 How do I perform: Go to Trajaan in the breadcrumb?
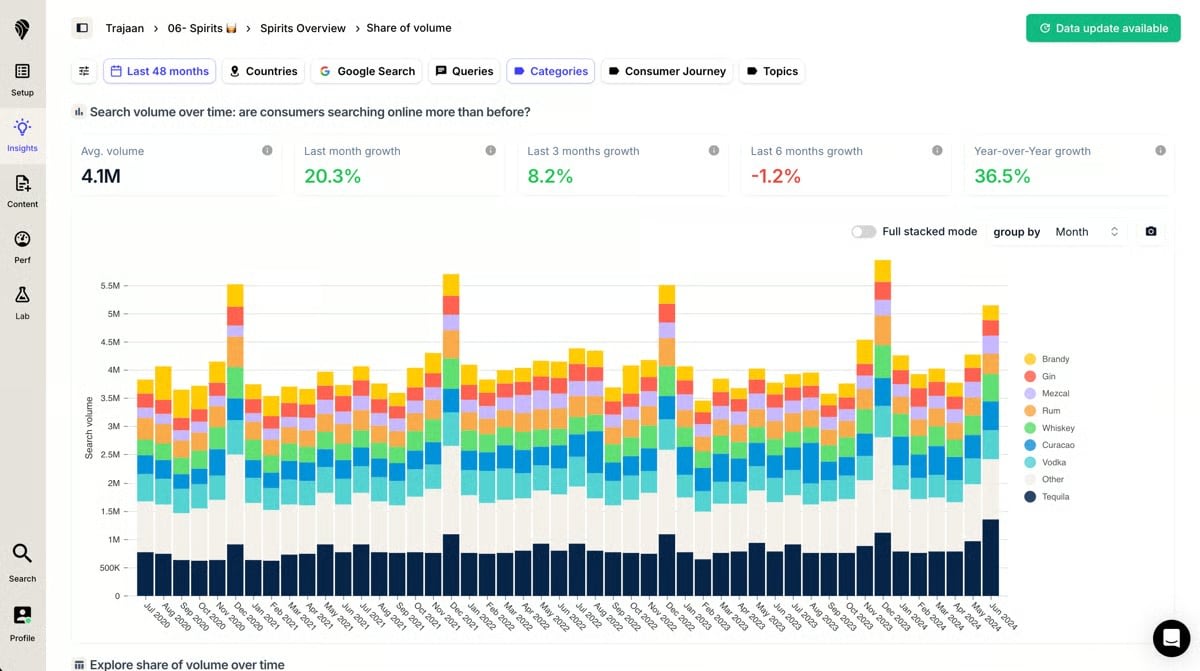pos(125,28)
